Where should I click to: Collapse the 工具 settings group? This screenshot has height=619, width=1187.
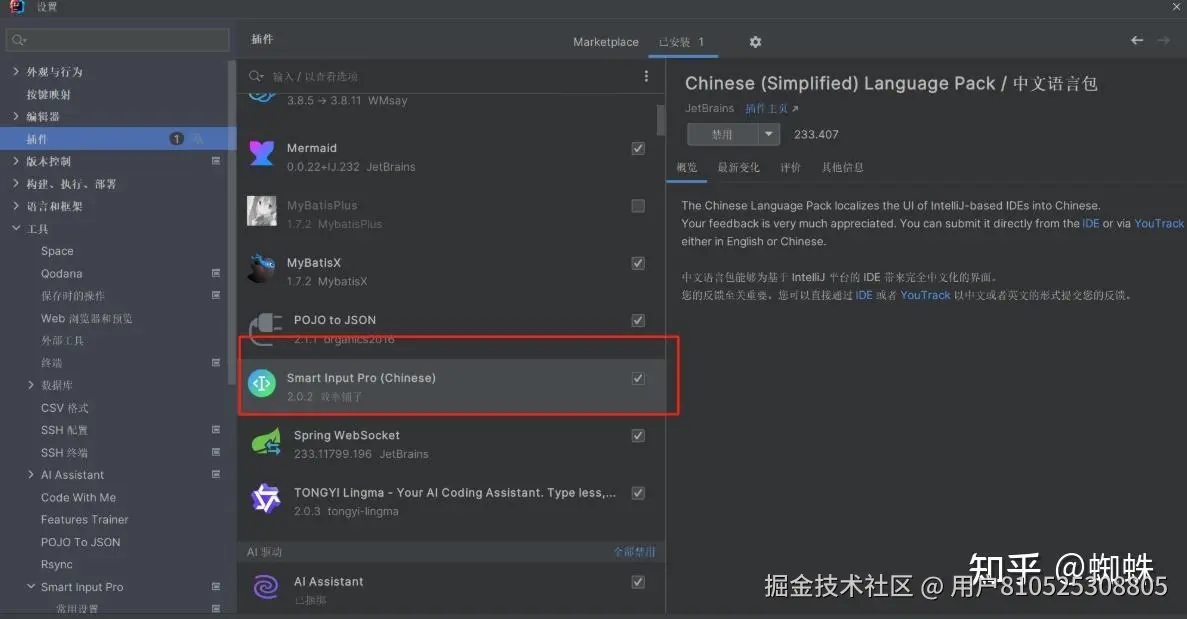tap(16, 228)
